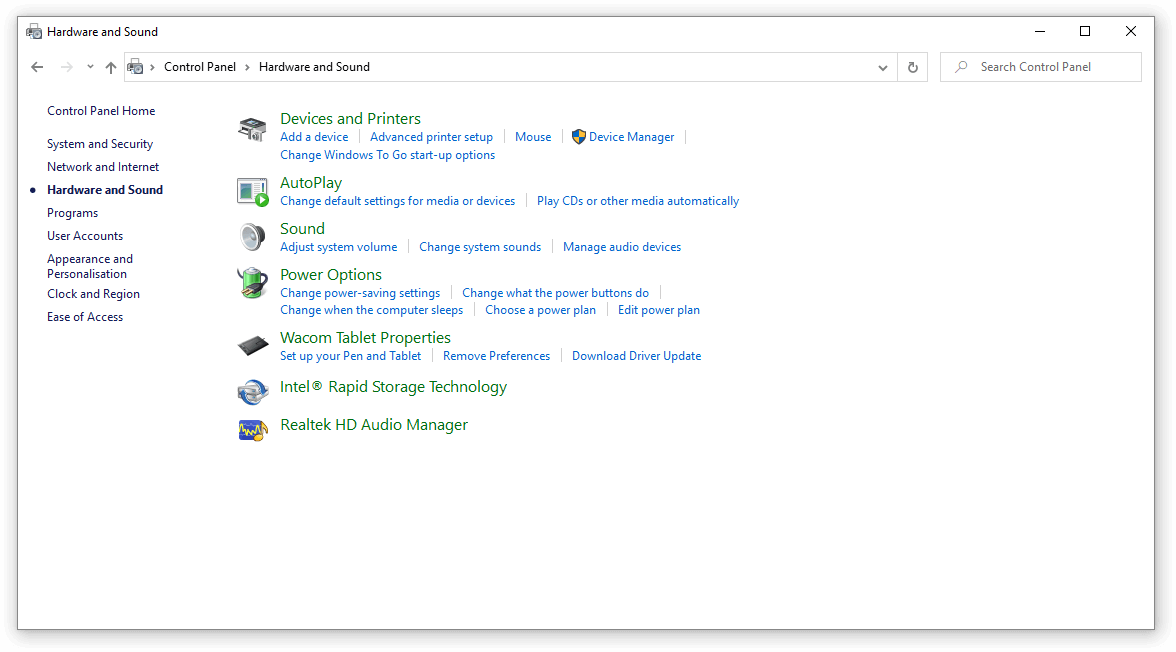
Task: Open the Device Manager link
Action: click(x=631, y=137)
